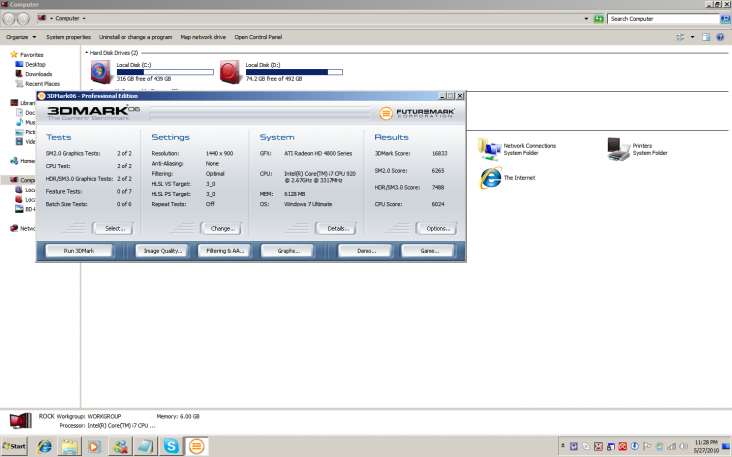Viewport: 732px width, 457px height.
Task: Show hidden system tray icons
Action: coord(563,446)
